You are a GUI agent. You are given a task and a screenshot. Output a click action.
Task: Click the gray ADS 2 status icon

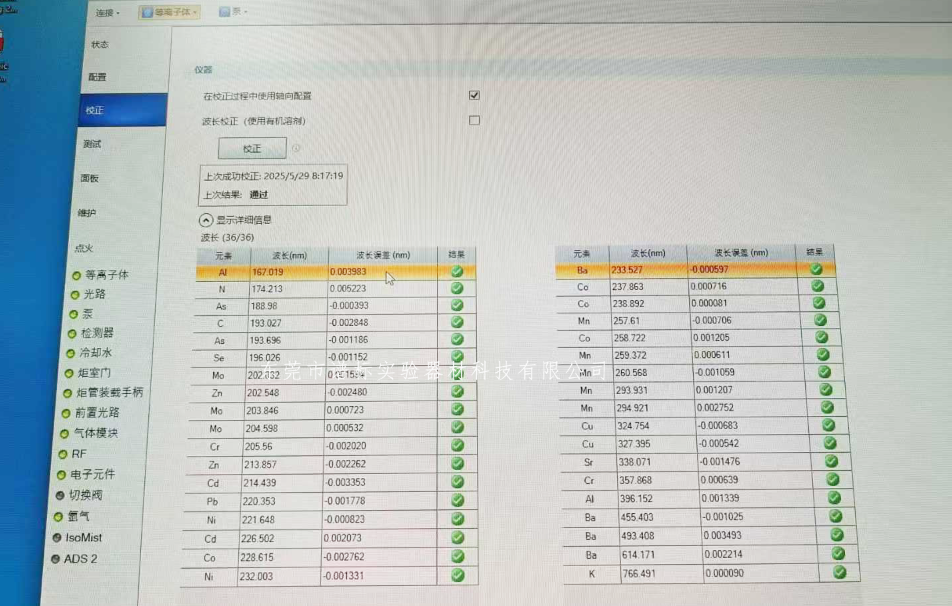coord(56,559)
